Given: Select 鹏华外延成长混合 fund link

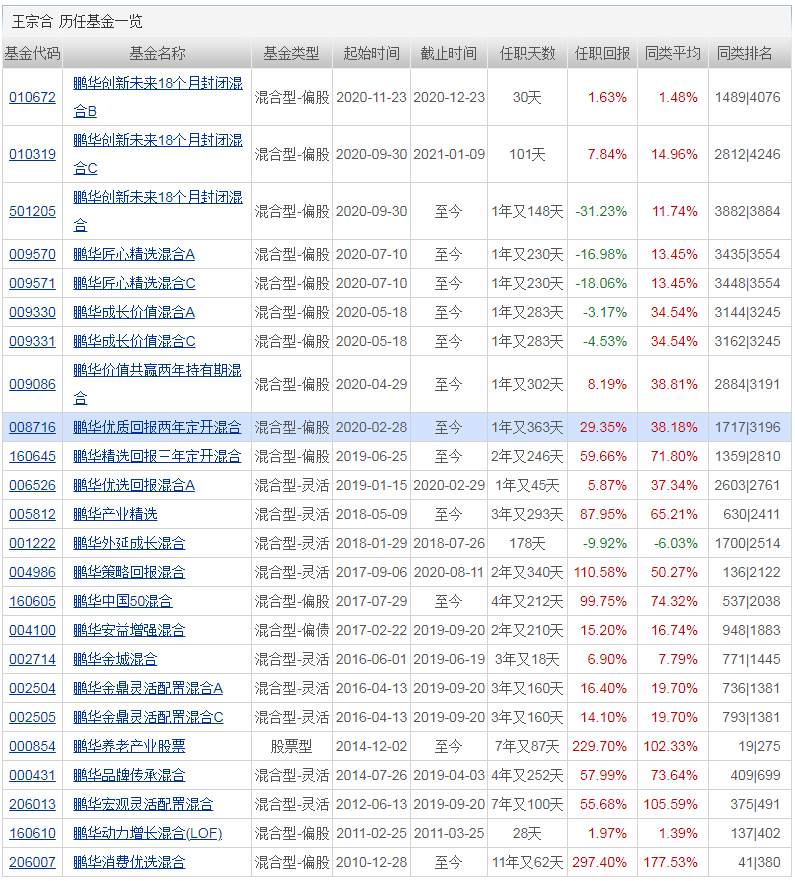Looking at the screenshot, I should (x=129, y=543).
